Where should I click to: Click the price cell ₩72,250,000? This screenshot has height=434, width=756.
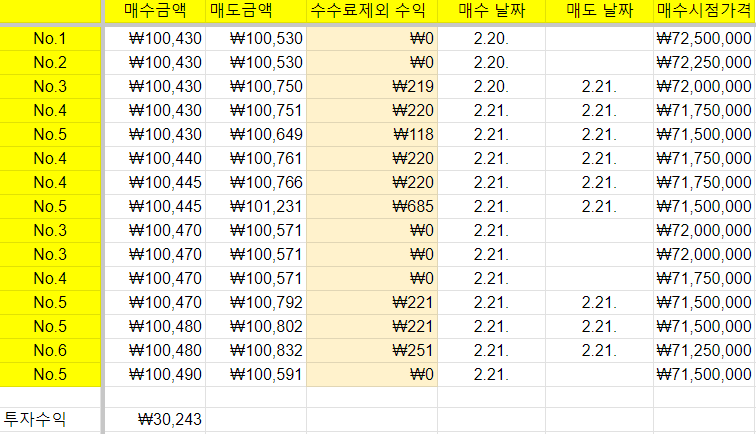[705, 63]
